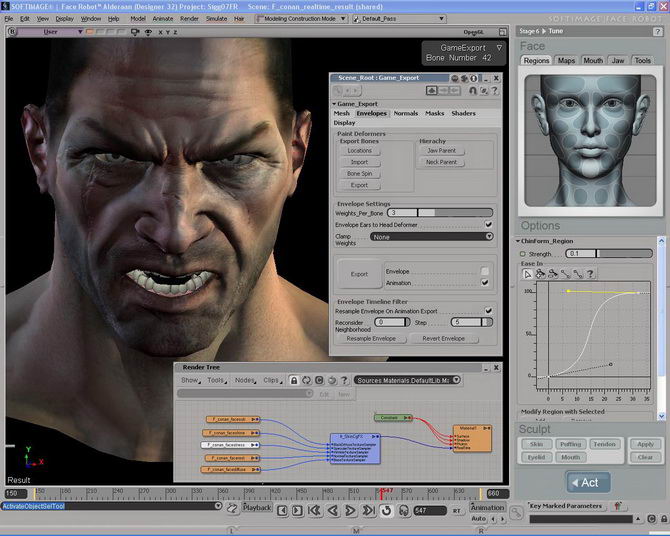Screen dimensions: 670x536
Task: Open the Shaders tab in Game_Export
Action: tap(463, 113)
